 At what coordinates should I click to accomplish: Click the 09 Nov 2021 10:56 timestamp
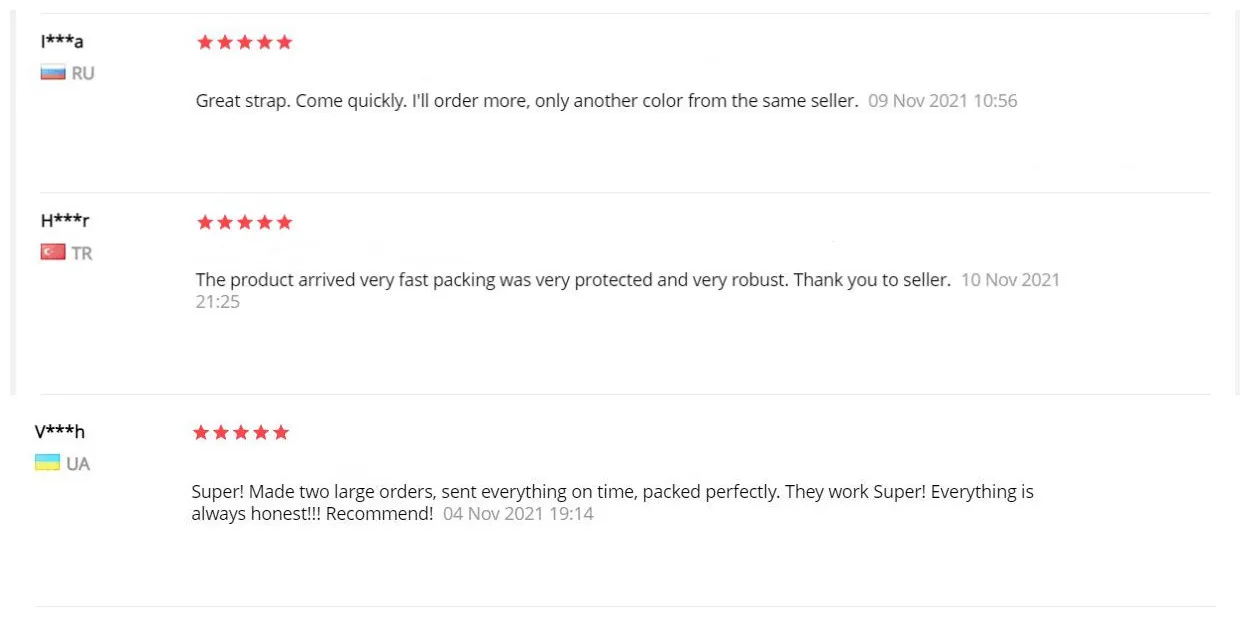[x=942, y=101]
